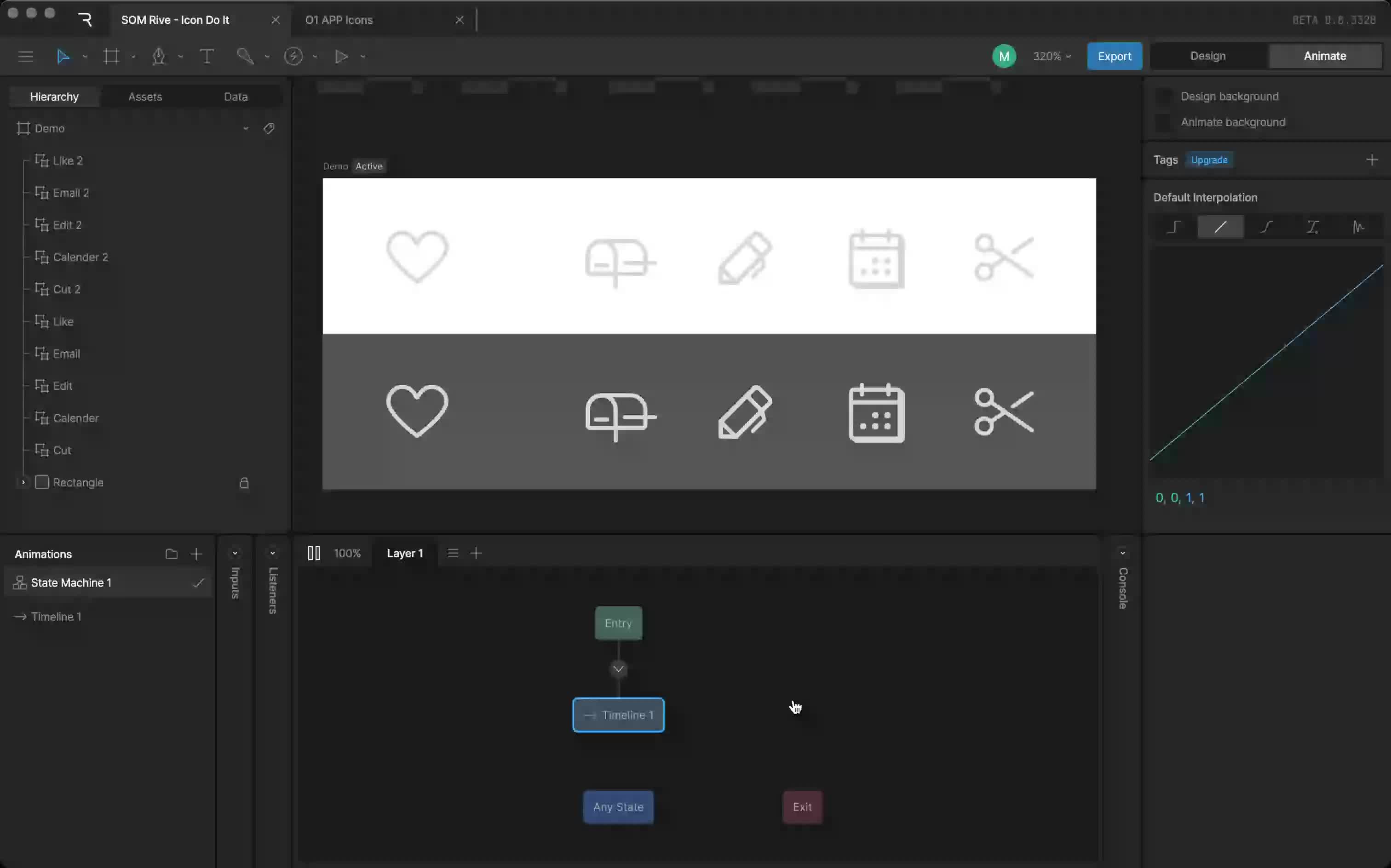Select the Pen tool in toolbar
This screenshot has width=1391, height=868.
[x=159, y=56]
